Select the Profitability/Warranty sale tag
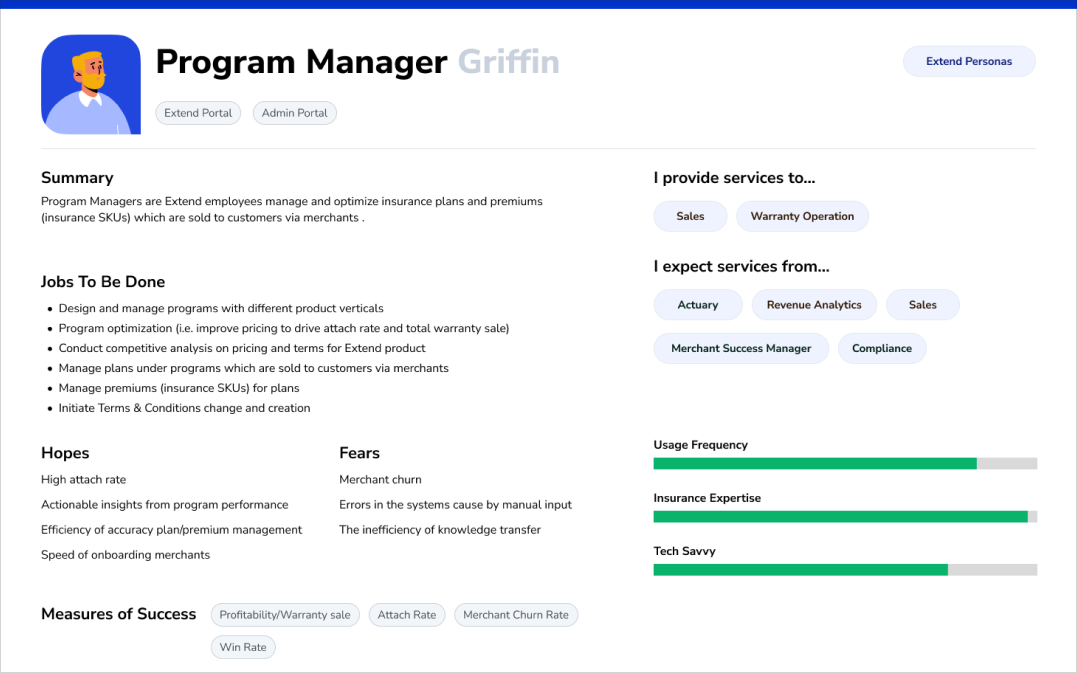 (x=285, y=615)
